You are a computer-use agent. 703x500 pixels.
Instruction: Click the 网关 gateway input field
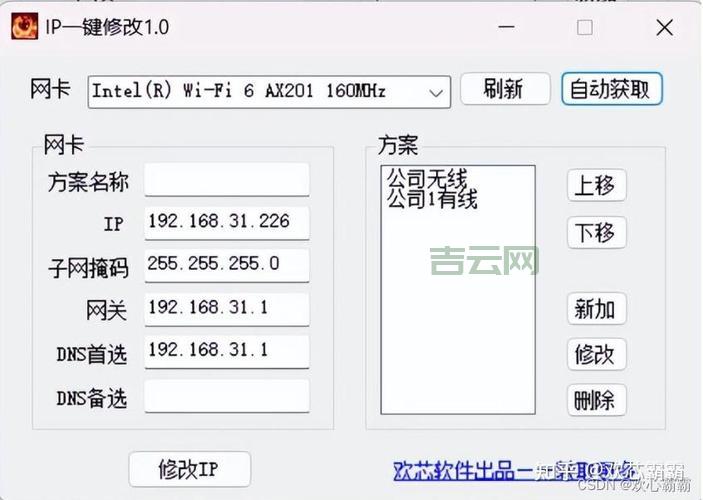(227, 309)
